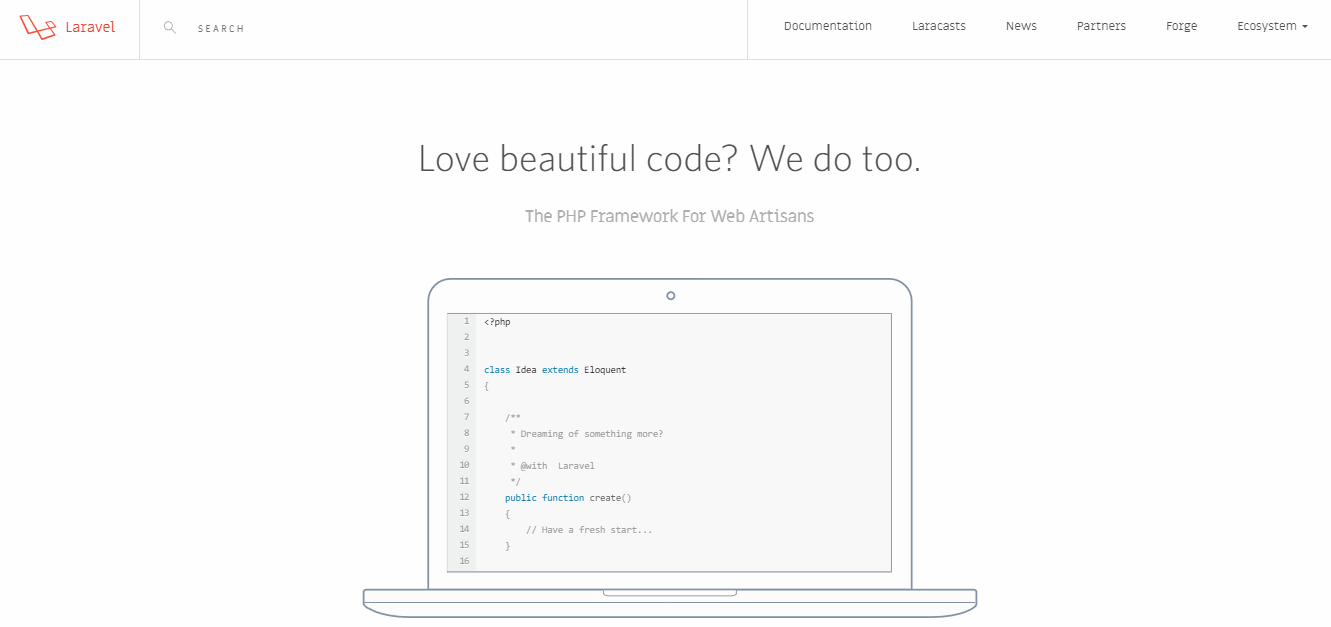1331x627 pixels.
Task: Click 'public function create()' code line
Action: pyautogui.click(x=568, y=498)
